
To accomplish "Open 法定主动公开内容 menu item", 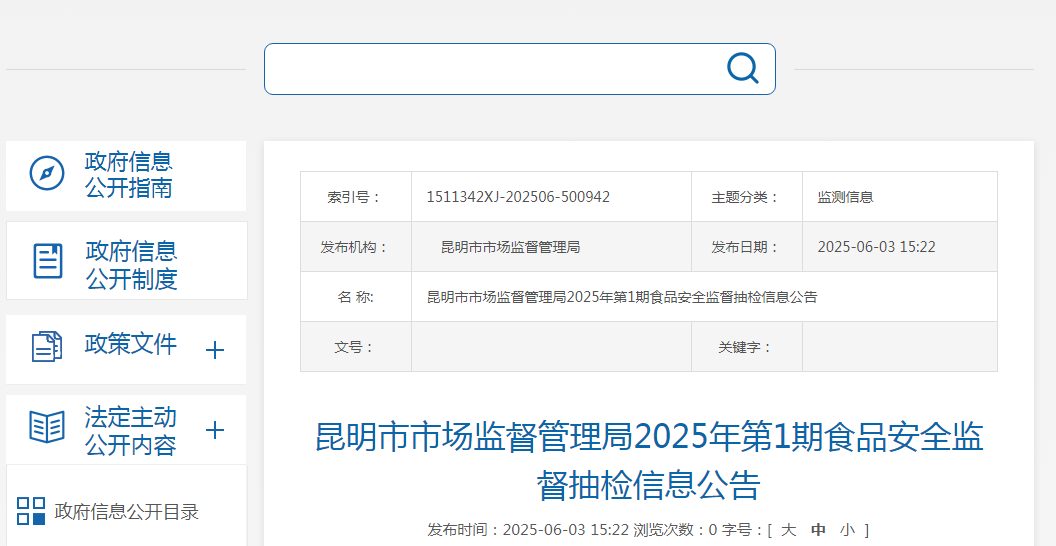I will (131, 431).
